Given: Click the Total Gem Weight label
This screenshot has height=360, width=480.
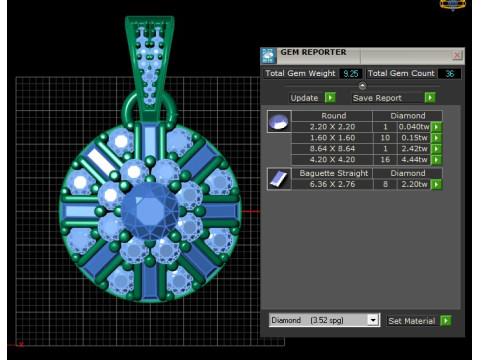Looking at the screenshot, I should pos(300,73).
